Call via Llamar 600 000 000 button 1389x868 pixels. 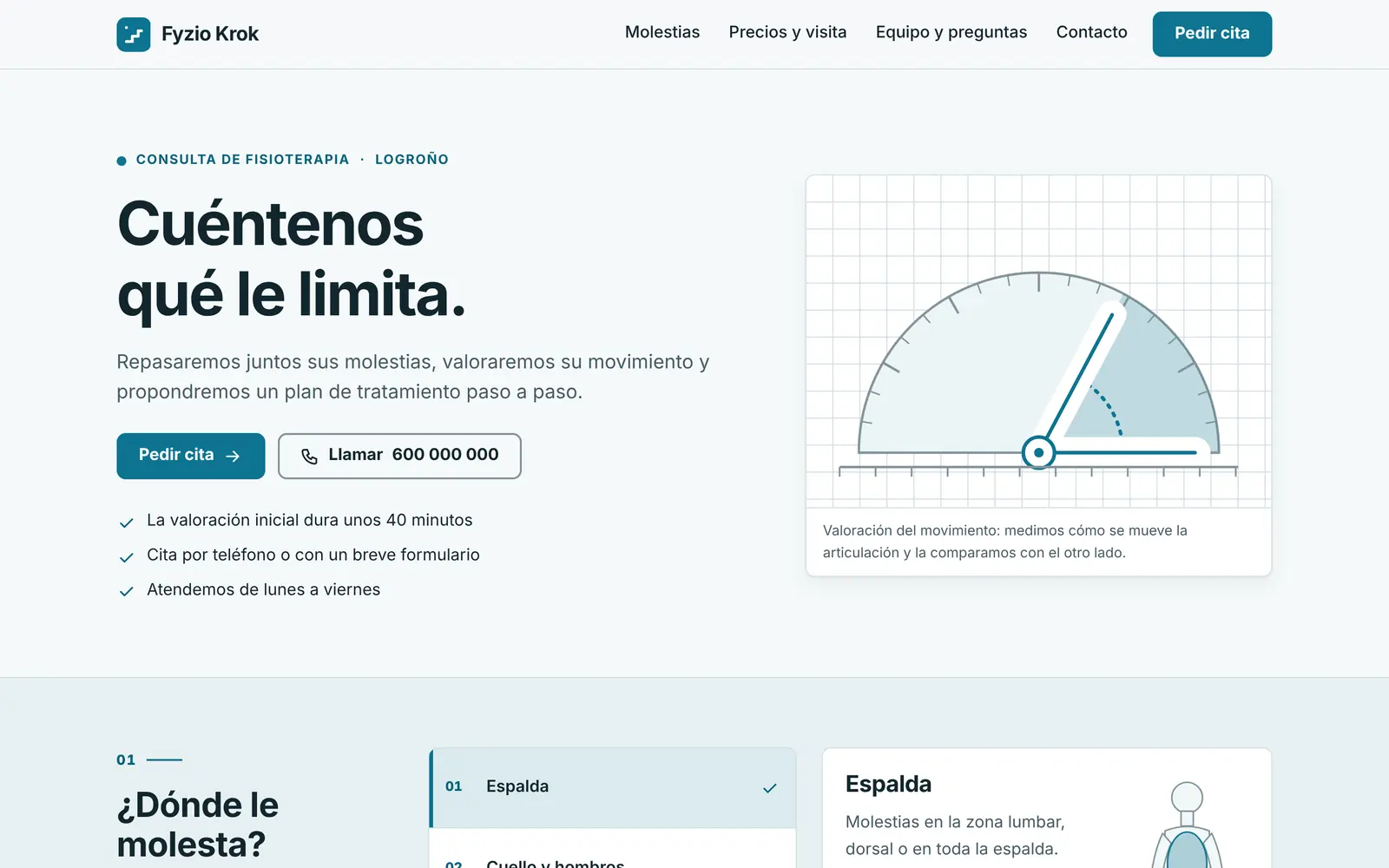click(x=399, y=456)
